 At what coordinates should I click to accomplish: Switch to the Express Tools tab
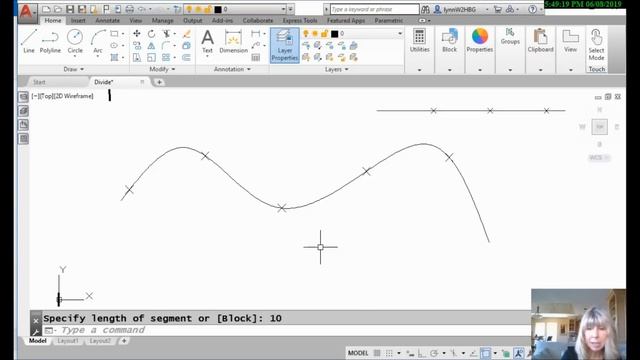coord(300,20)
